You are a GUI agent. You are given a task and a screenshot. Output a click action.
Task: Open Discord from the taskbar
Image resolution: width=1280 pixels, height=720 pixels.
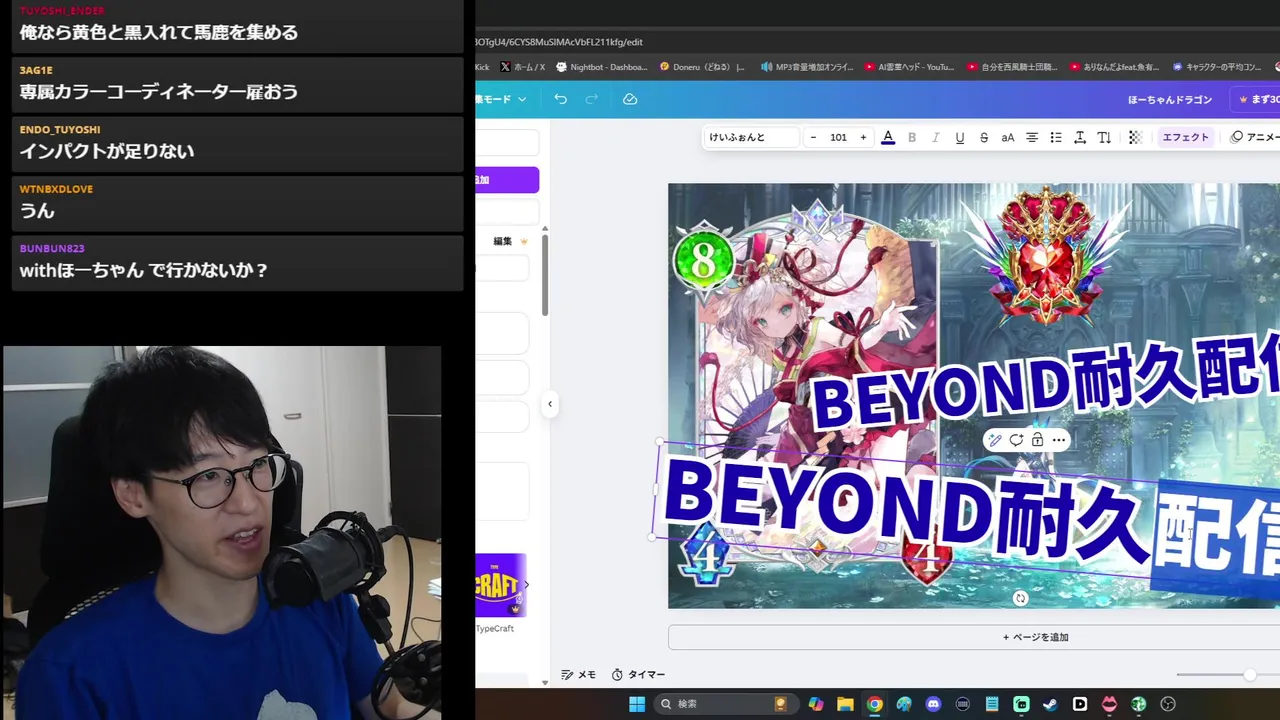pos(933,704)
